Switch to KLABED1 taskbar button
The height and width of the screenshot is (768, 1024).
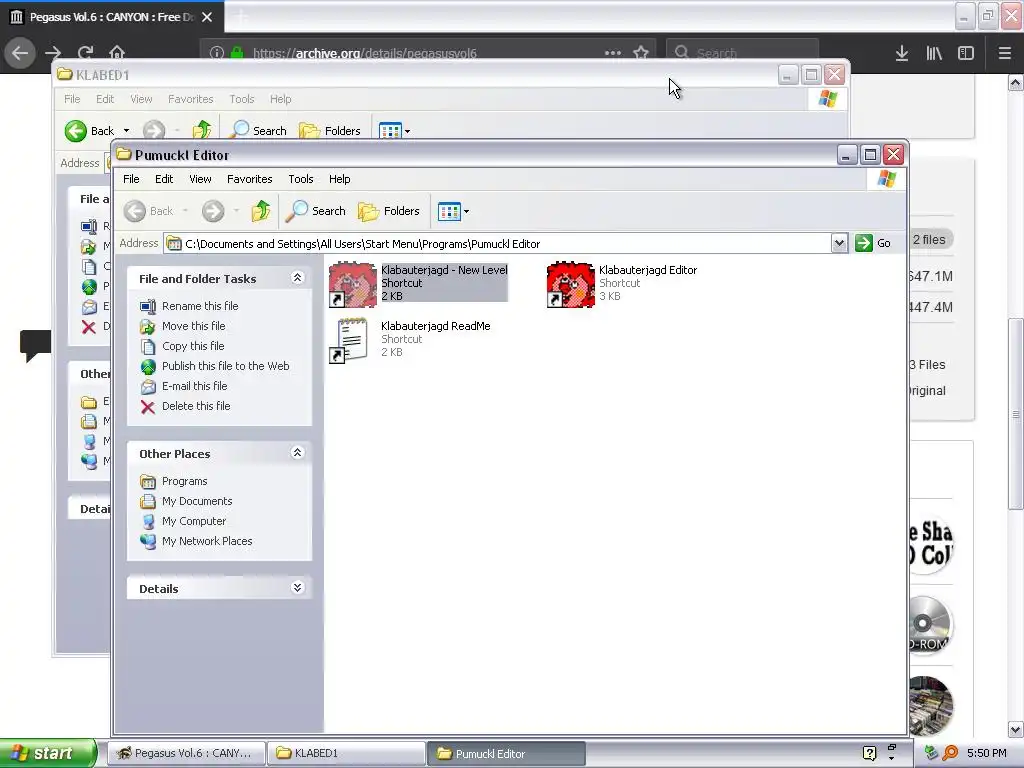[x=346, y=754]
